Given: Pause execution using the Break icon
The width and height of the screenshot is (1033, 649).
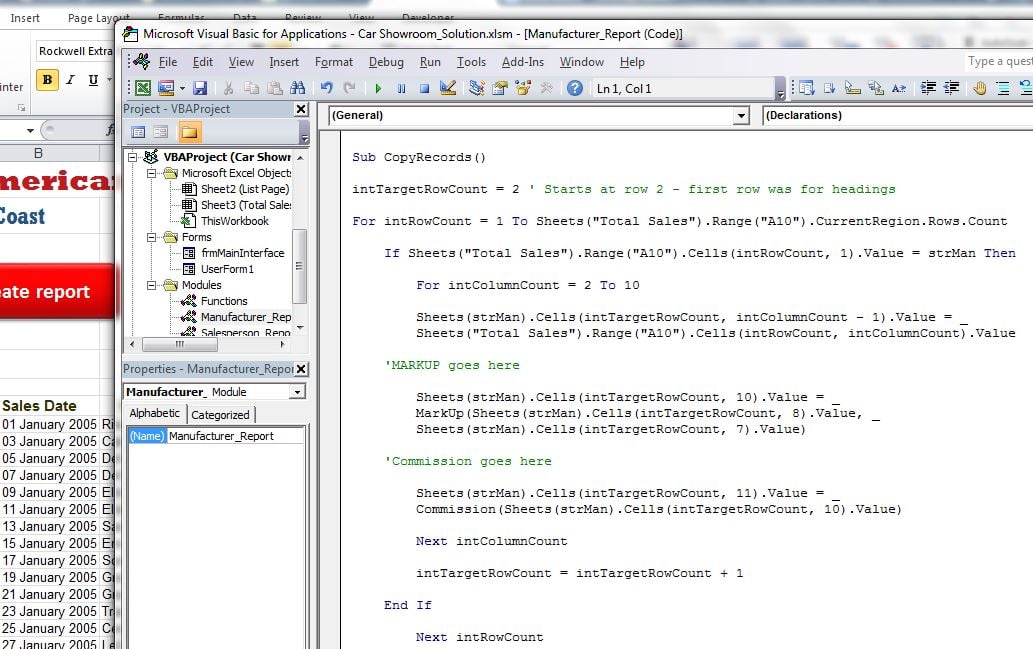Looking at the screenshot, I should point(402,87).
